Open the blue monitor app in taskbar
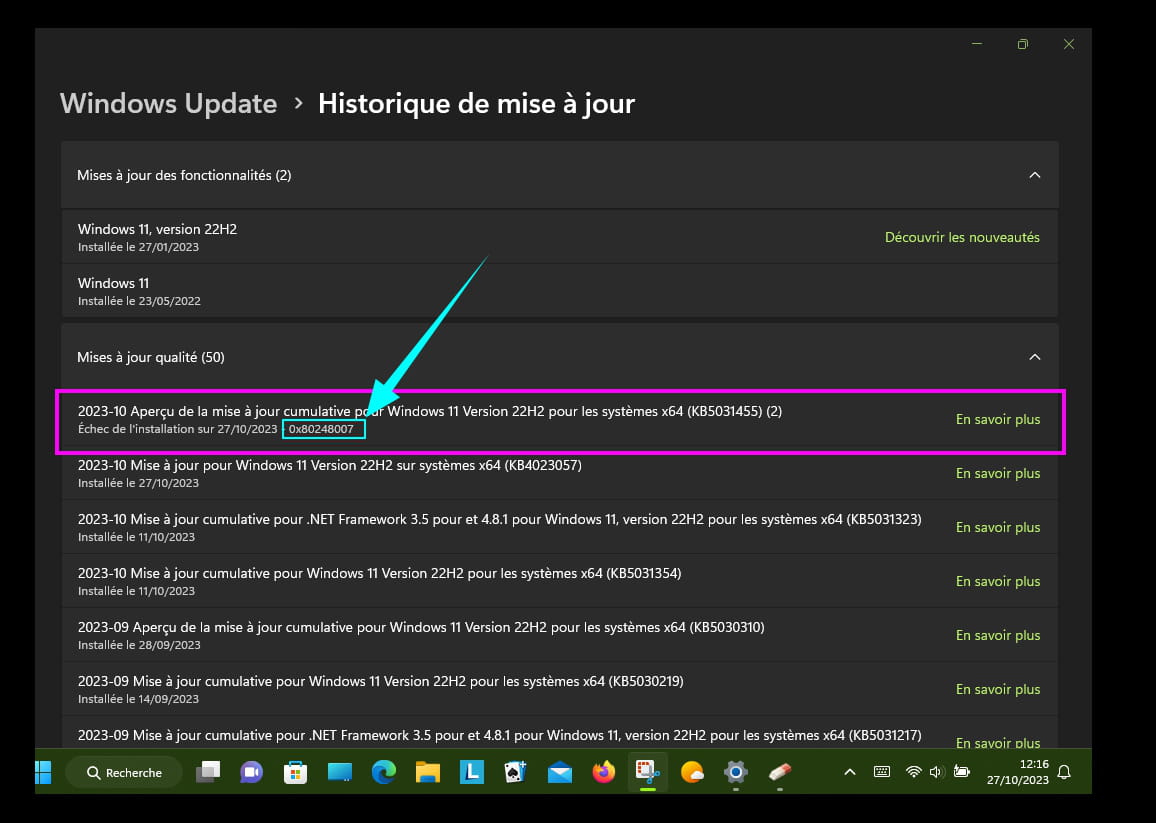This screenshot has width=1156, height=823. (x=340, y=772)
